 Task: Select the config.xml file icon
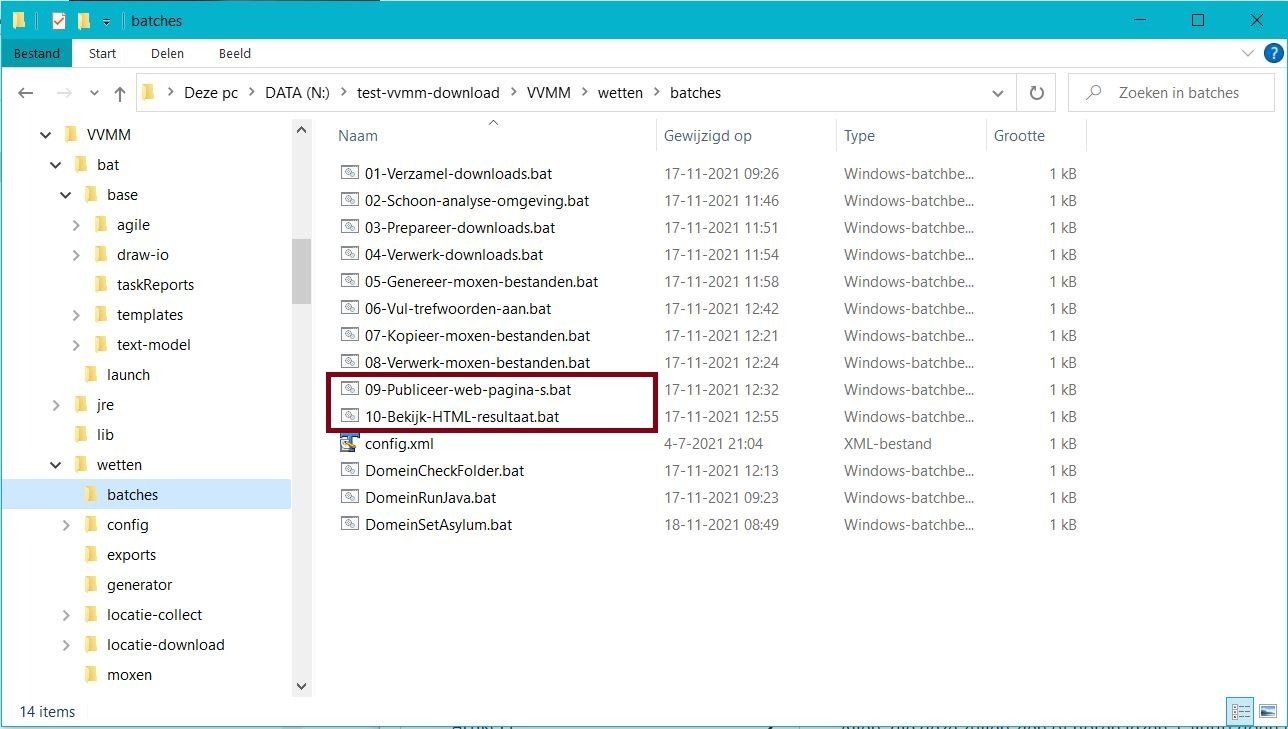[x=349, y=443]
